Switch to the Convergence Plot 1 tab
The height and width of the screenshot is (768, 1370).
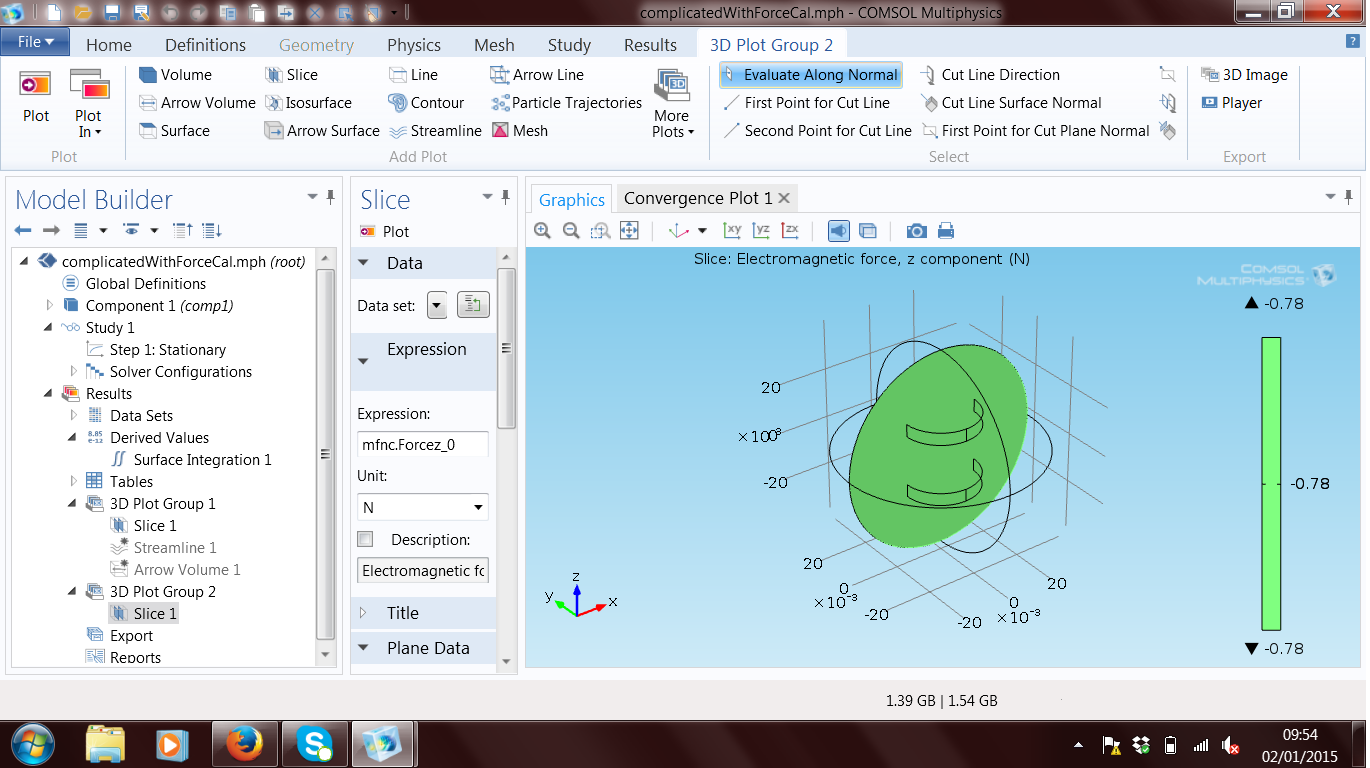click(698, 198)
